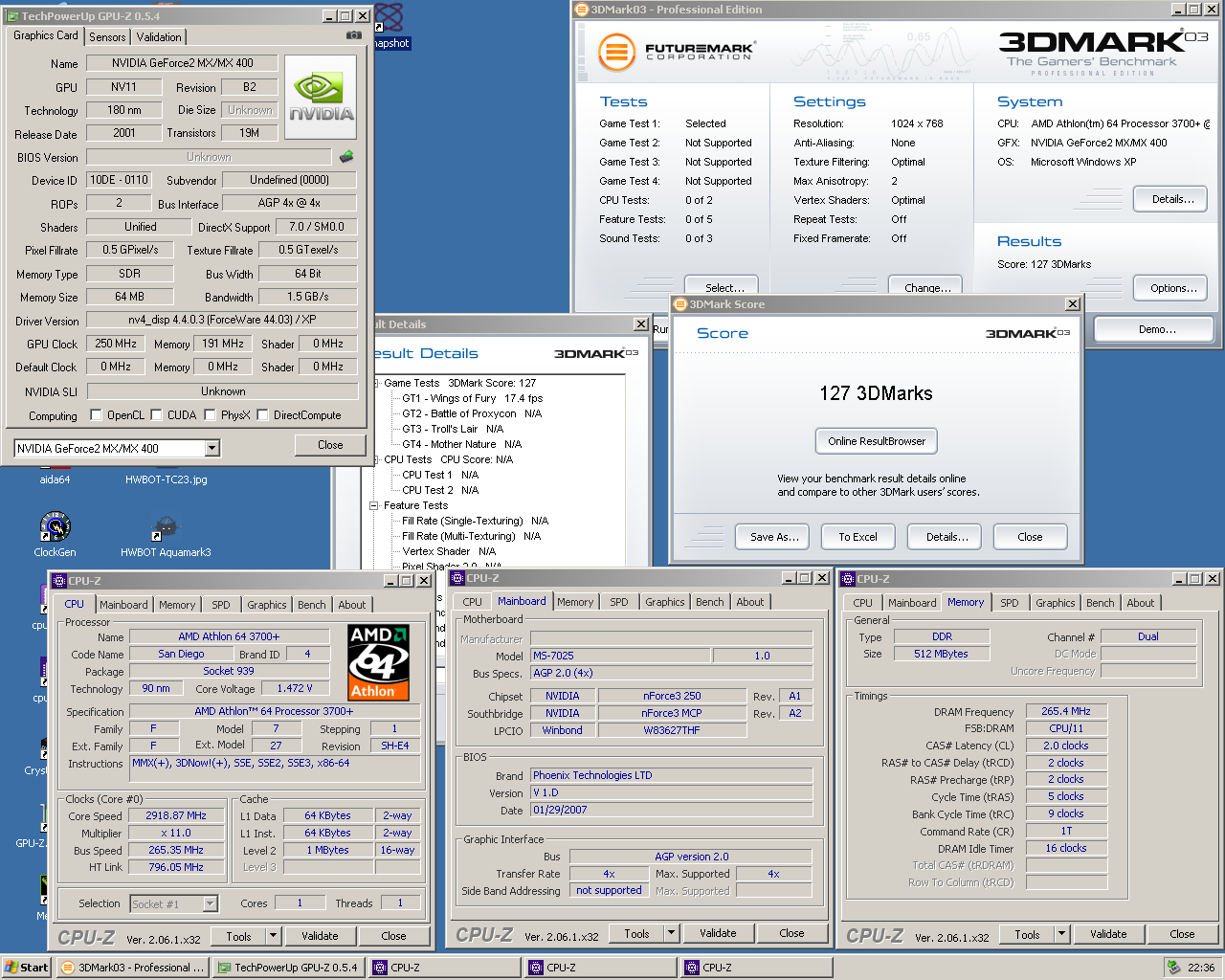Click Select... under the Tests section

724,287
